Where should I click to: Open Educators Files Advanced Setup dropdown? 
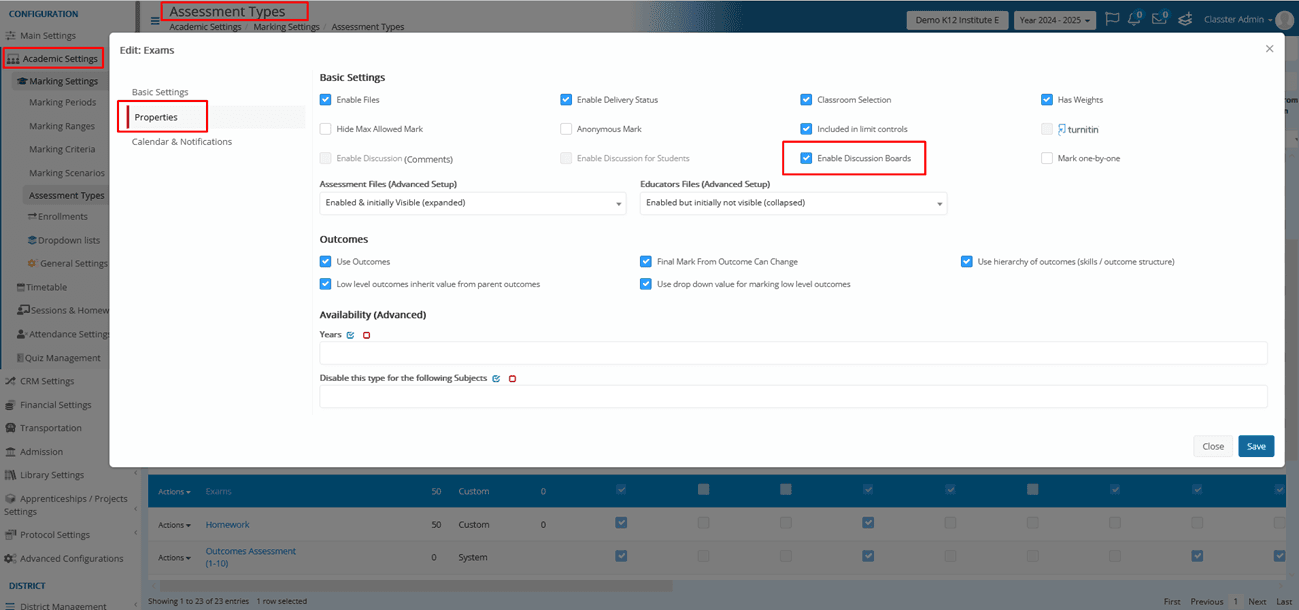pyautogui.click(x=793, y=203)
